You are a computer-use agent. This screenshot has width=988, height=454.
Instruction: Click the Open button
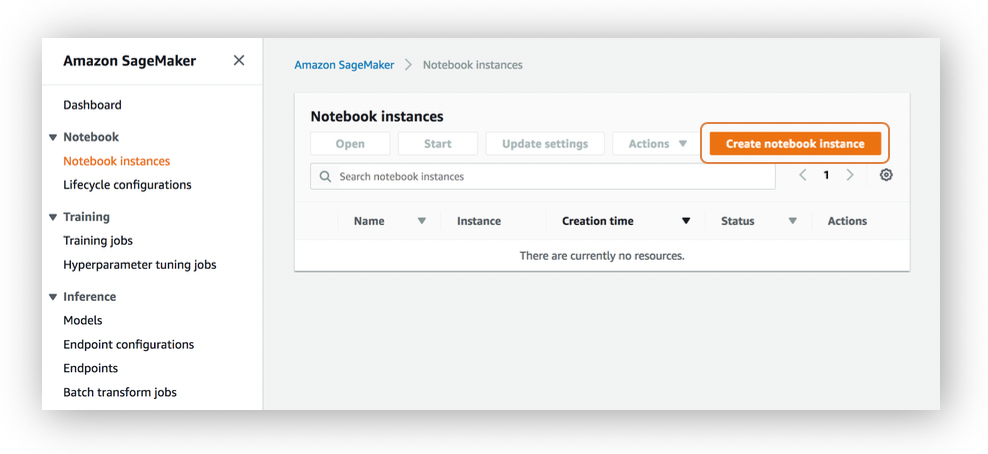point(350,144)
